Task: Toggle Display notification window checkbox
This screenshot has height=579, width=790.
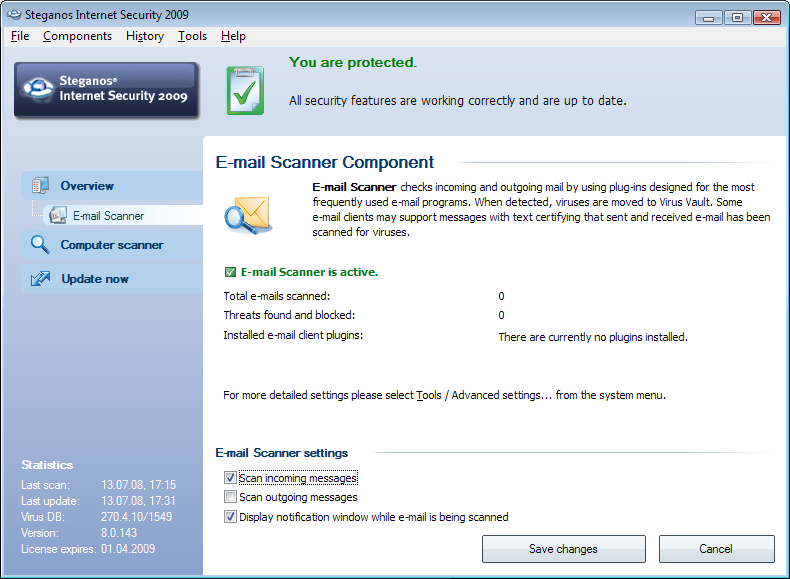Action: (x=230, y=517)
